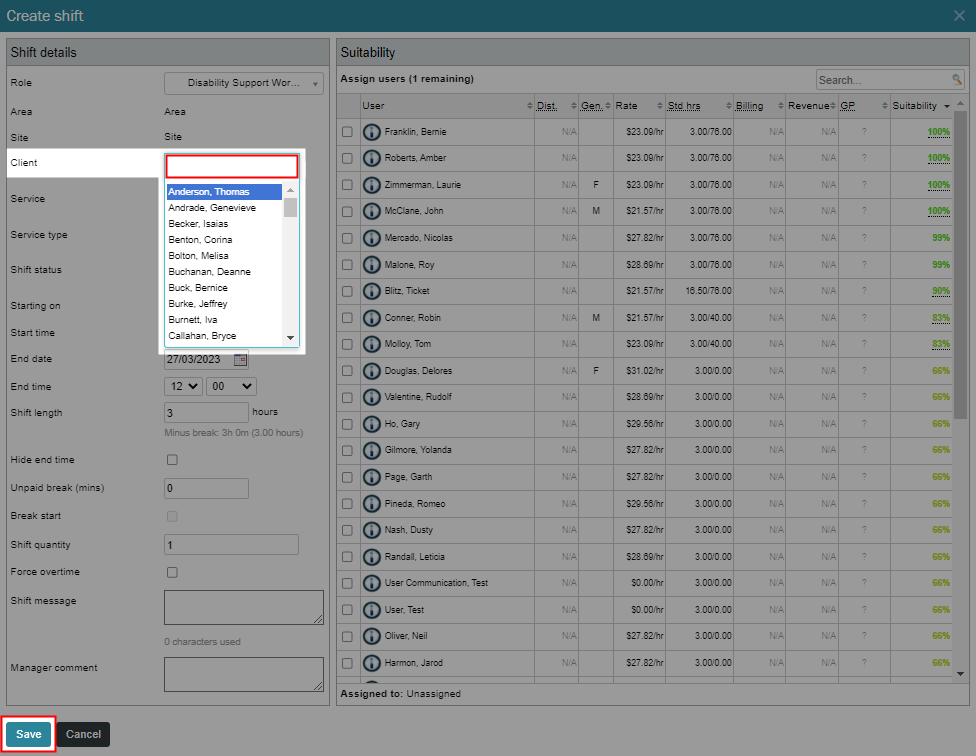Open info icon for McClane, John
This screenshot has height=756, width=976.
(372, 211)
